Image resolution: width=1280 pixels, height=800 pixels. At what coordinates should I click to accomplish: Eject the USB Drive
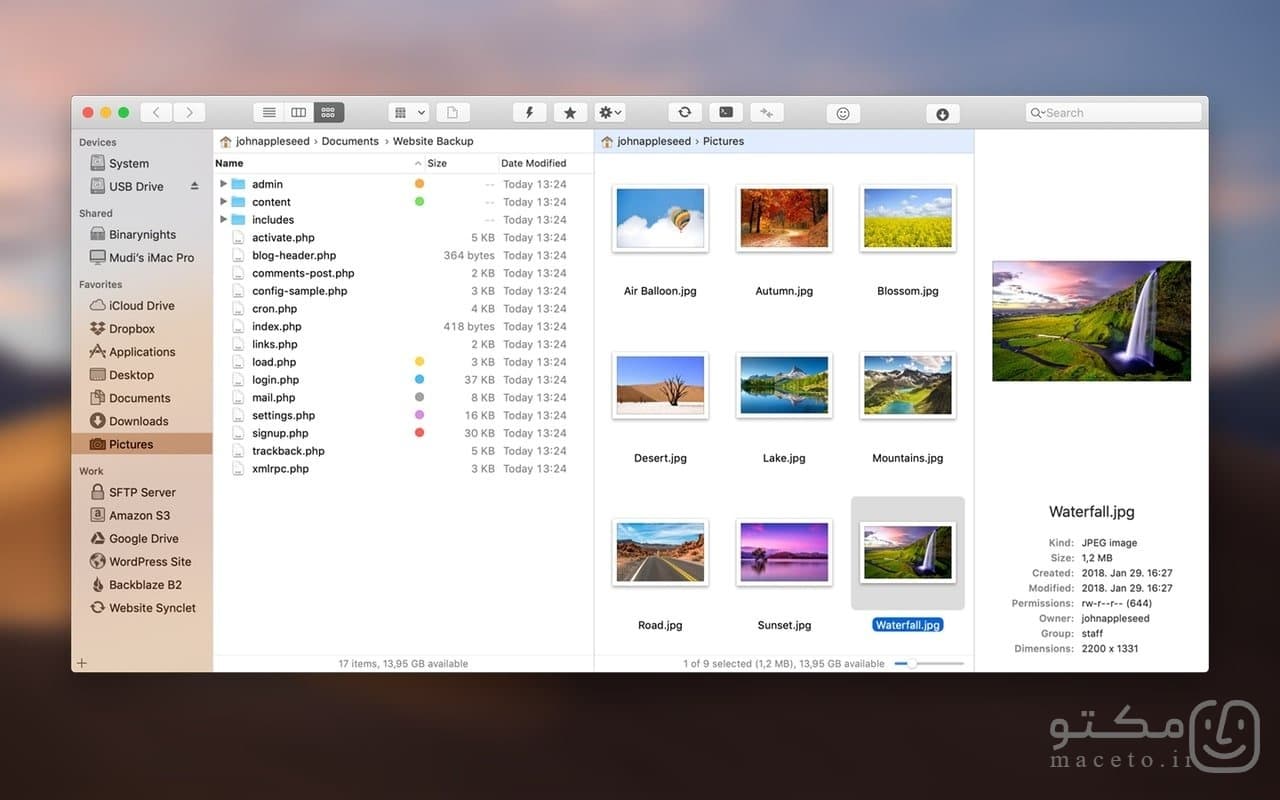tap(195, 186)
